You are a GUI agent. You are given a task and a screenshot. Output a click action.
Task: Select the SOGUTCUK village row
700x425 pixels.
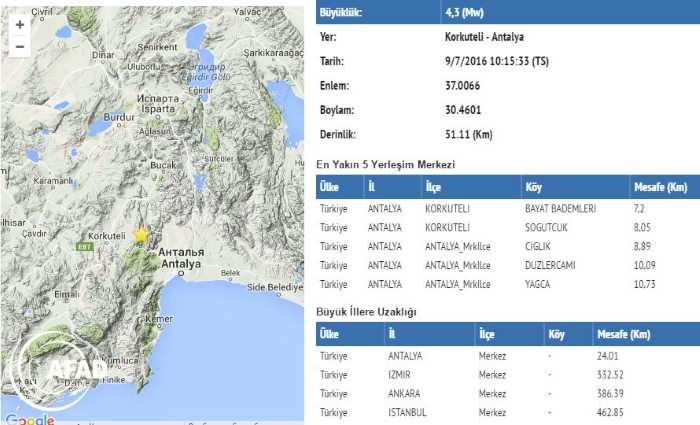coord(507,227)
